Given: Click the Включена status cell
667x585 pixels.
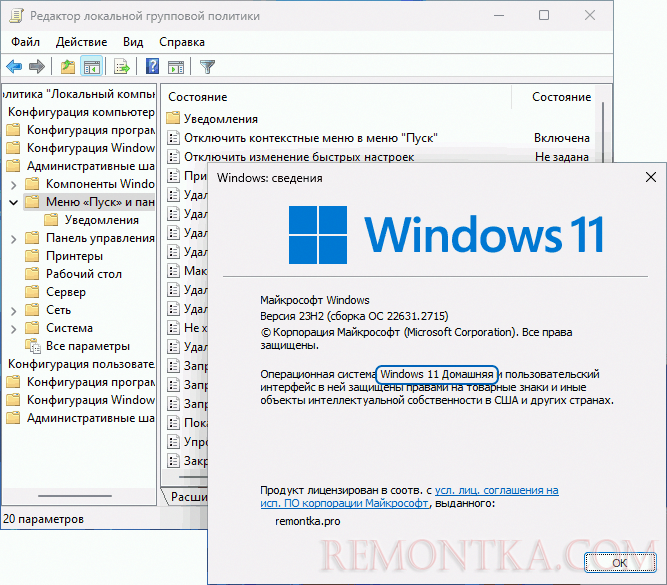Looking at the screenshot, I should pyautogui.click(x=562, y=138).
